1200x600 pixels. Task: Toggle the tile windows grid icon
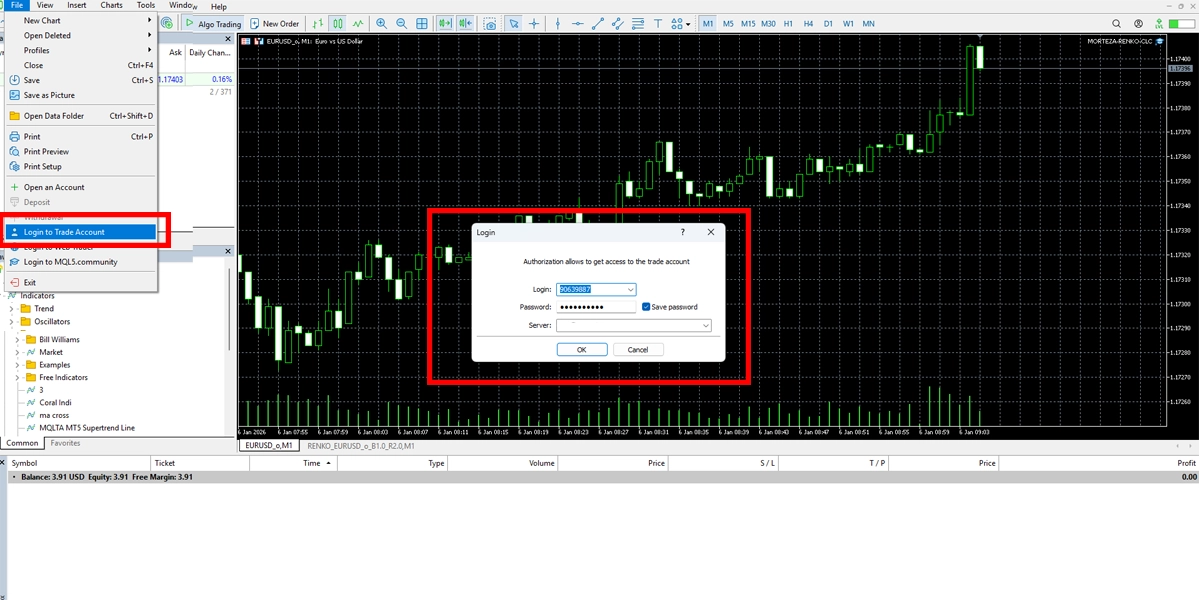coord(422,23)
